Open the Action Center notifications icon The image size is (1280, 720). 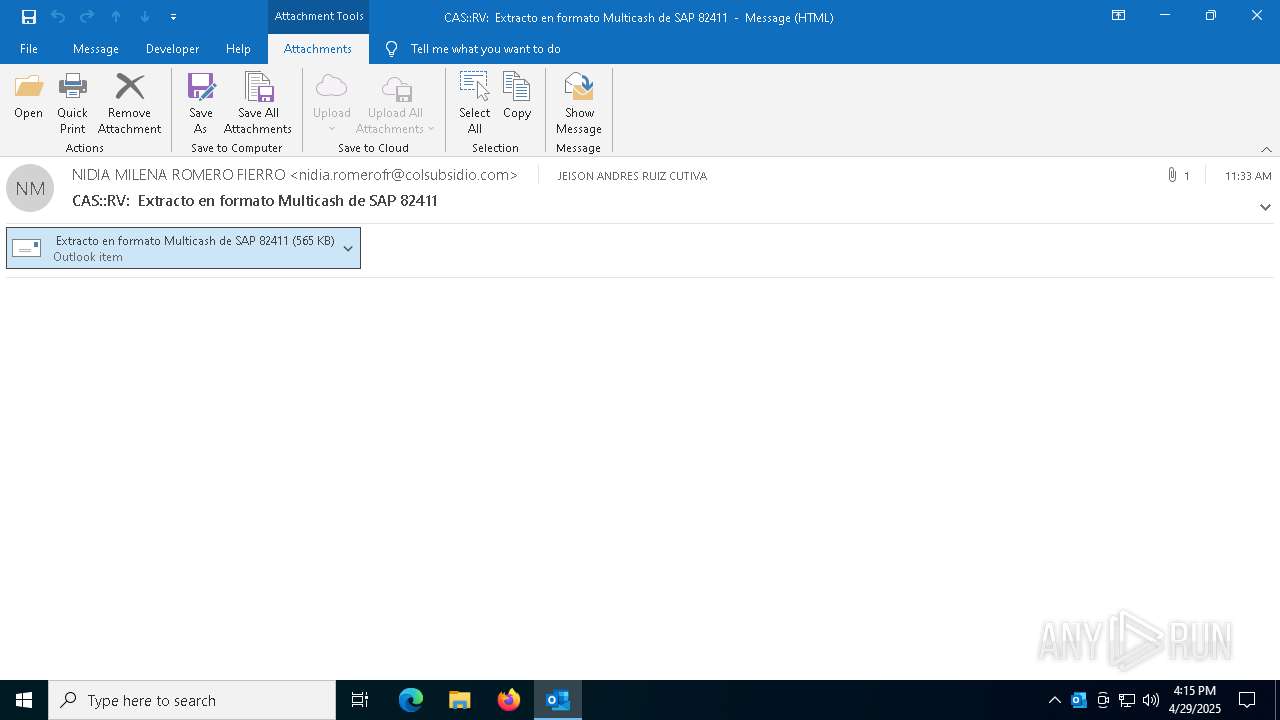(1247, 700)
